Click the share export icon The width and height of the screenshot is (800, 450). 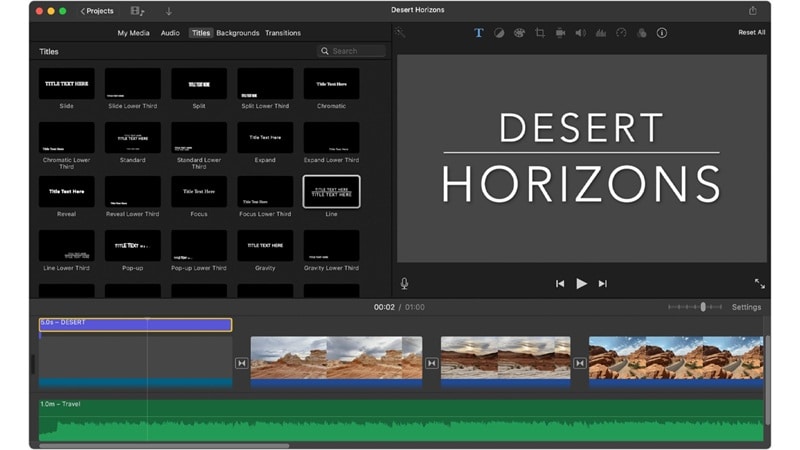click(x=753, y=11)
